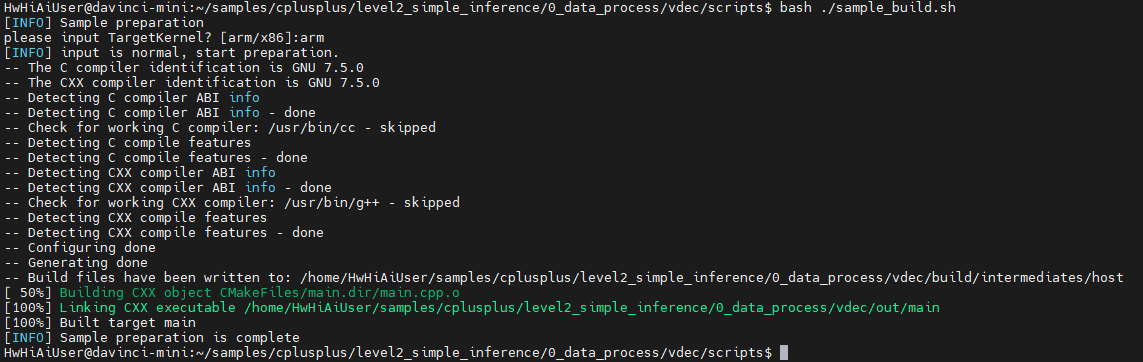Click 'Detecting CXX compile features - done' line
This screenshot has width=1143, height=362.
163,233
